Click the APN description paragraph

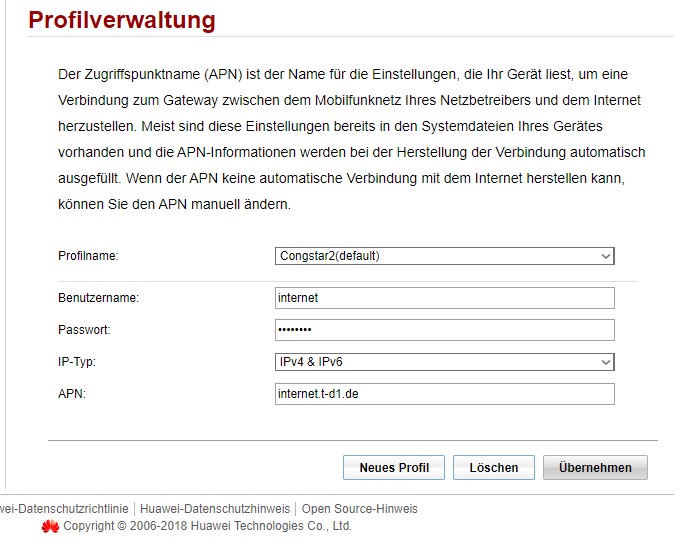click(350, 139)
